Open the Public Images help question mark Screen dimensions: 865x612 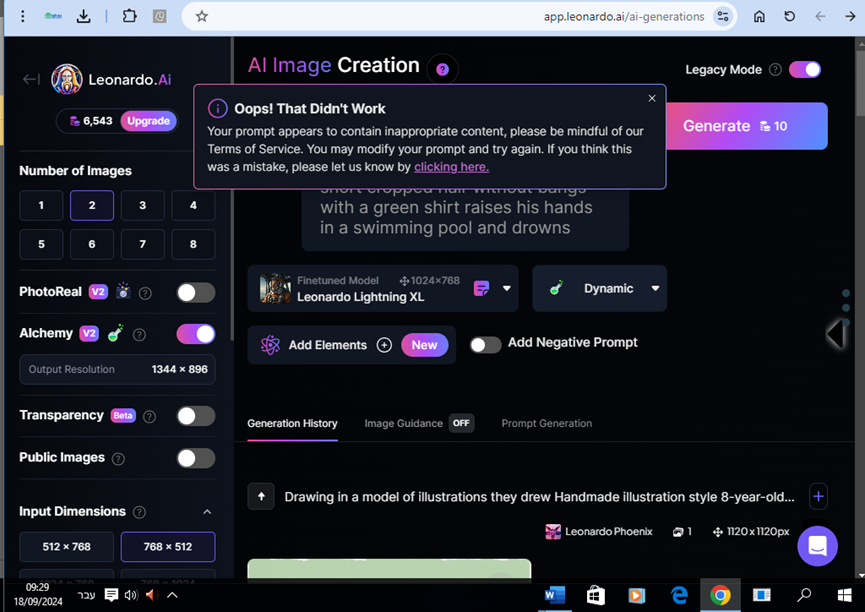point(118,459)
